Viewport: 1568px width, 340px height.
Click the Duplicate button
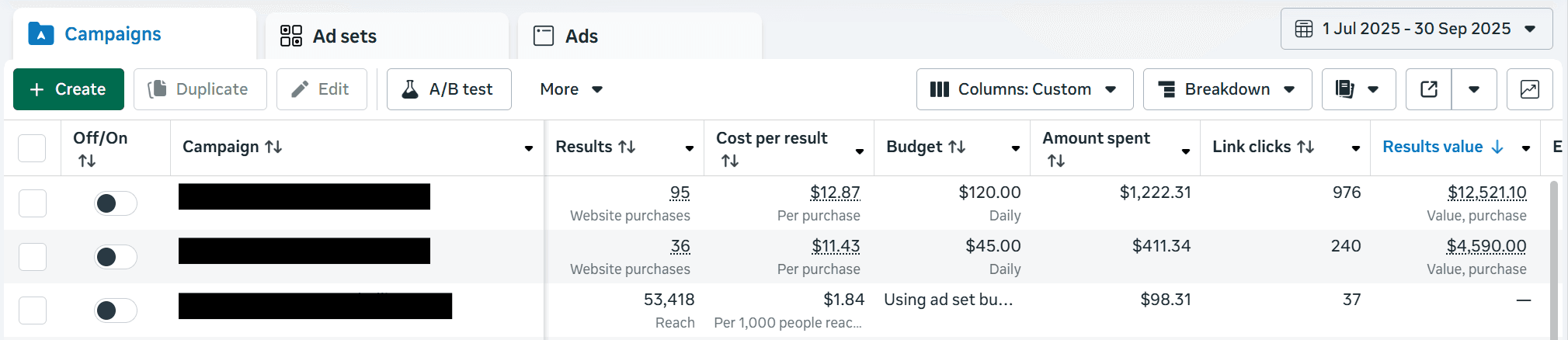coord(200,89)
